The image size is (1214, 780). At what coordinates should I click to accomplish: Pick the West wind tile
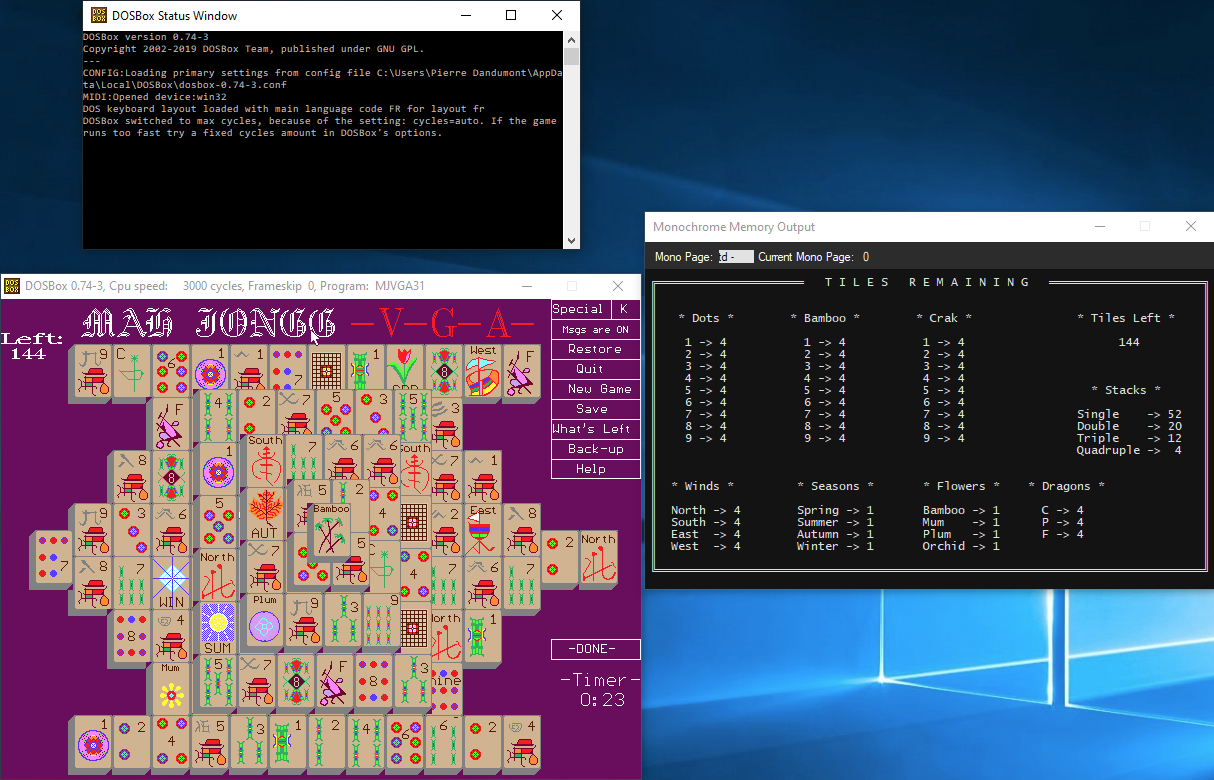point(483,370)
